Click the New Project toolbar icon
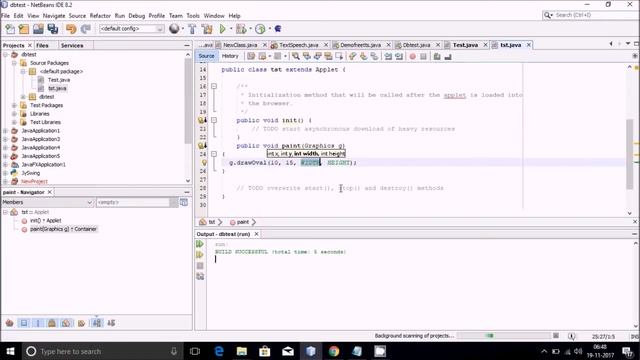 [24, 29]
